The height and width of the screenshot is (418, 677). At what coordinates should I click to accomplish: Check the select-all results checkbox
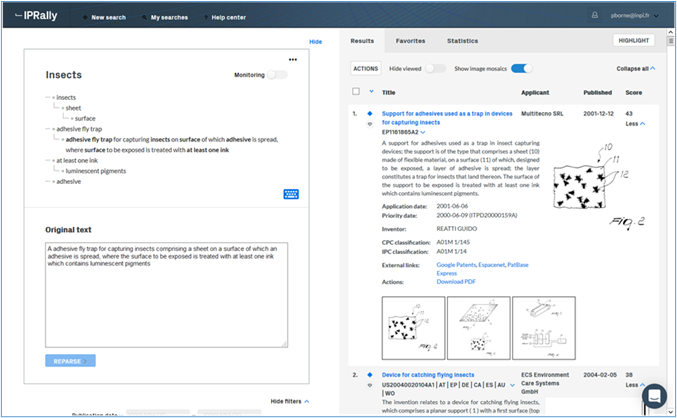(x=357, y=92)
